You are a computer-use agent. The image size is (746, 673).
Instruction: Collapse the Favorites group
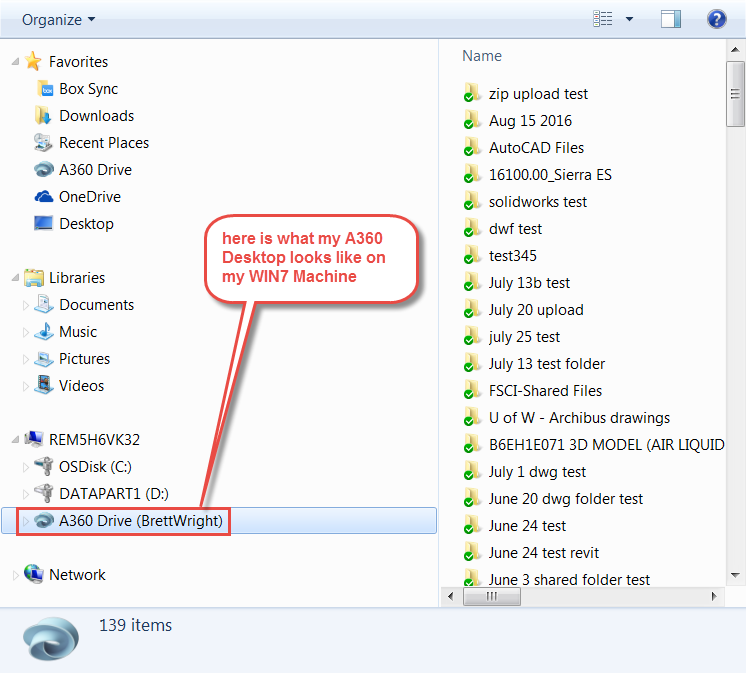click(15, 61)
